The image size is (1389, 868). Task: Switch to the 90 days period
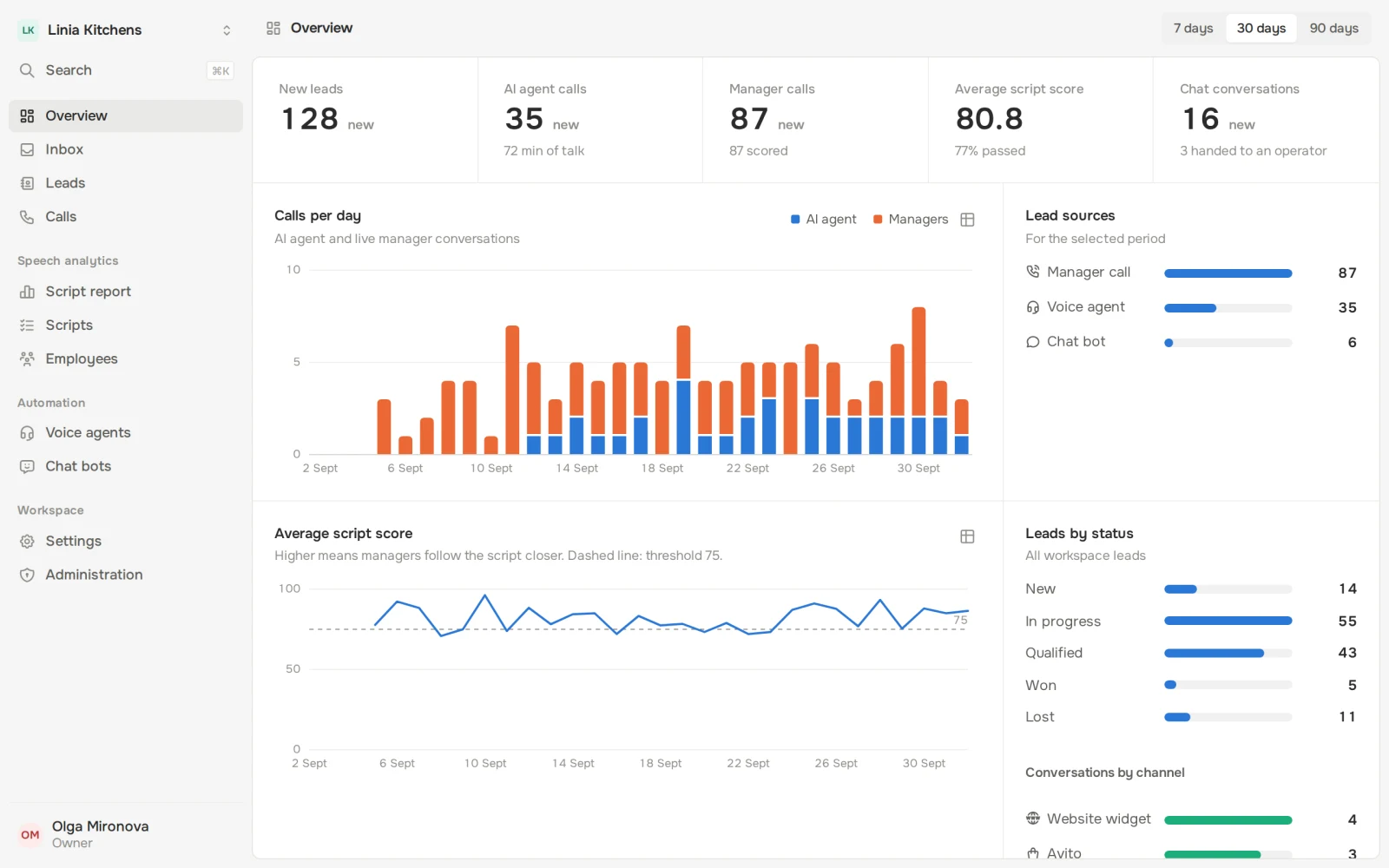(1334, 29)
